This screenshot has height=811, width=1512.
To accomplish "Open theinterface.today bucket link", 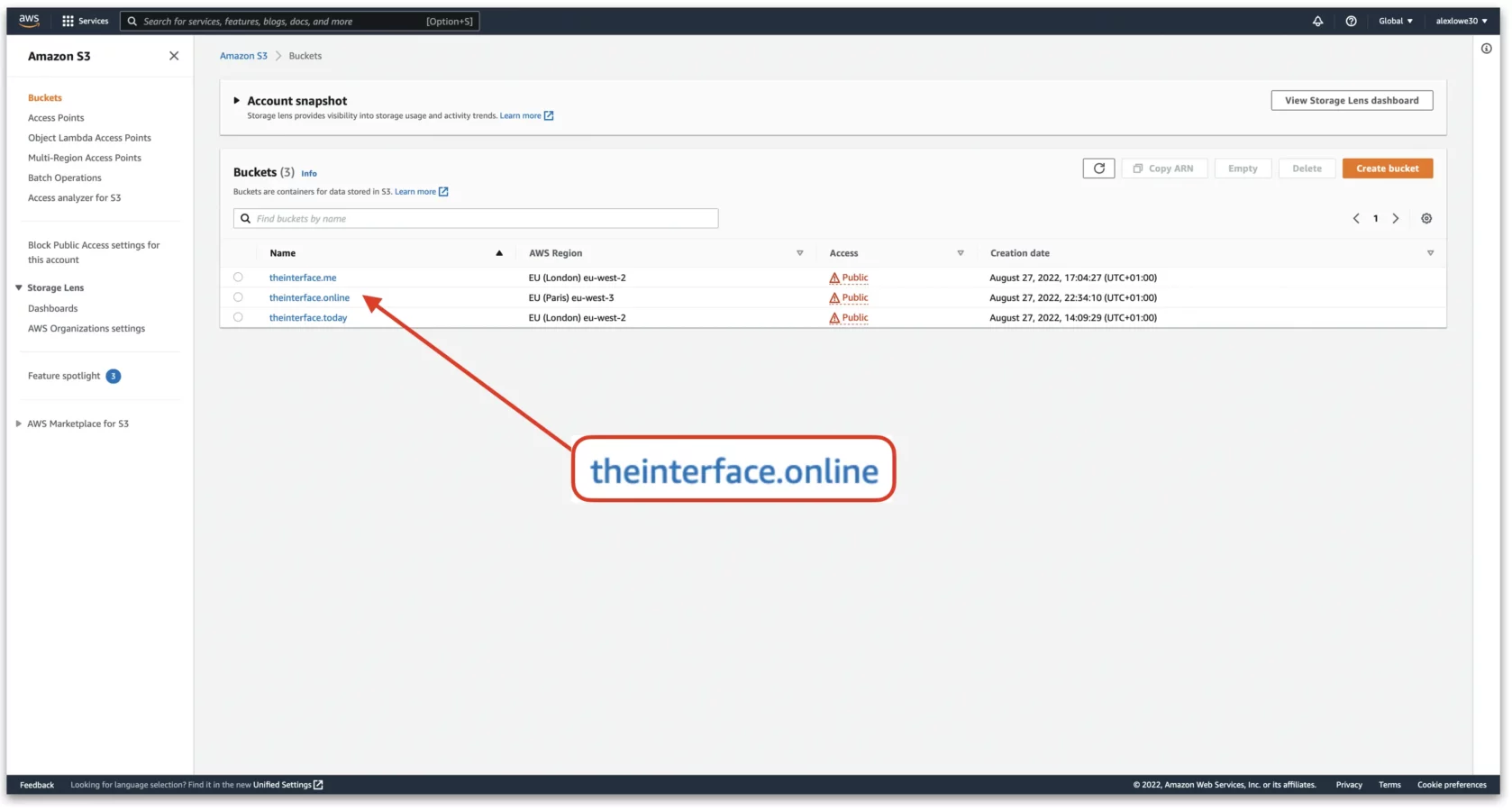I will (x=308, y=318).
